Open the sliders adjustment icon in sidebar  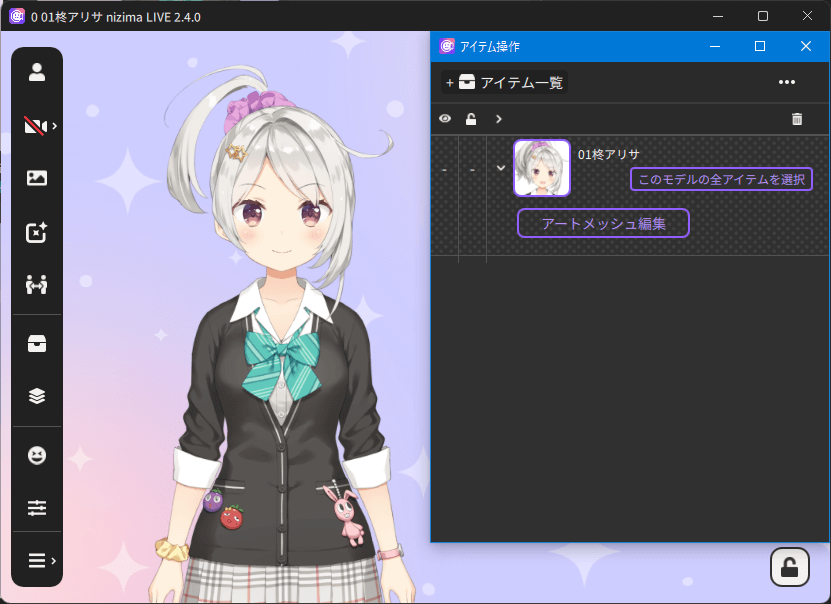(37, 508)
